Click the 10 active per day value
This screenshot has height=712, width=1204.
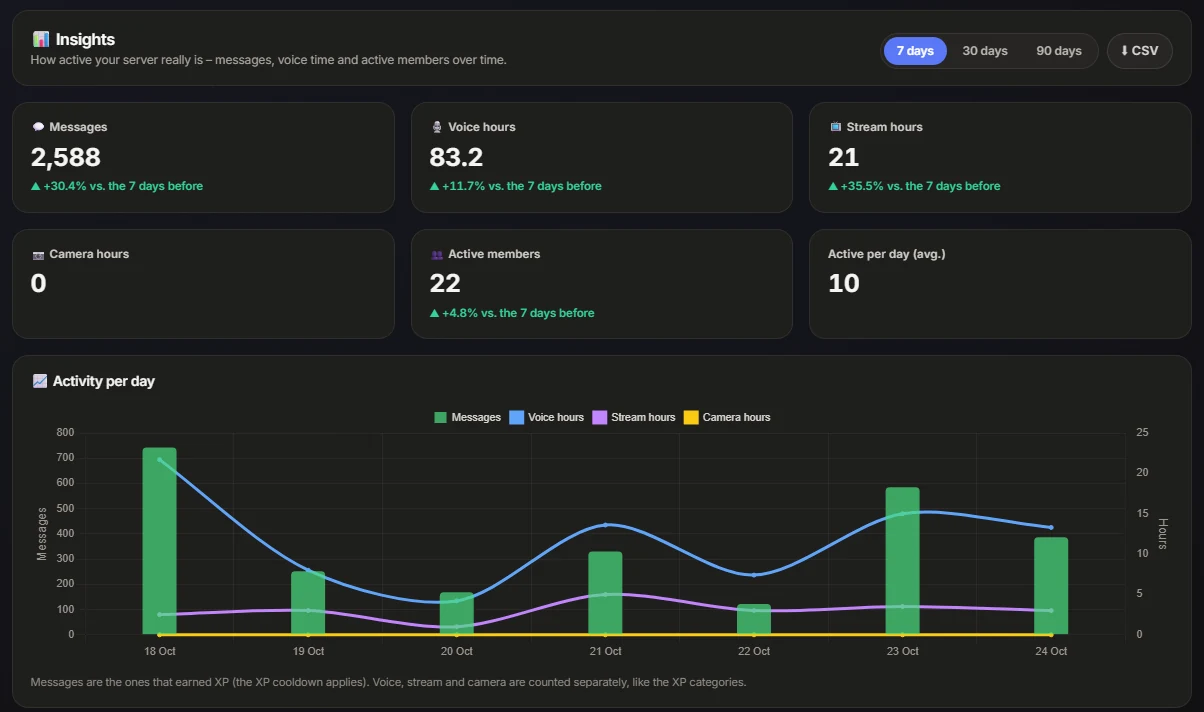[844, 284]
